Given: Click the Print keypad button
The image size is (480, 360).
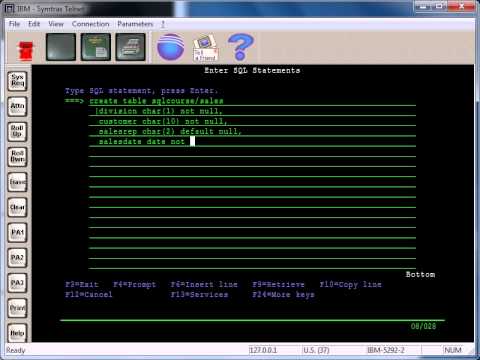Looking at the screenshot, I should tap(17, 308).
